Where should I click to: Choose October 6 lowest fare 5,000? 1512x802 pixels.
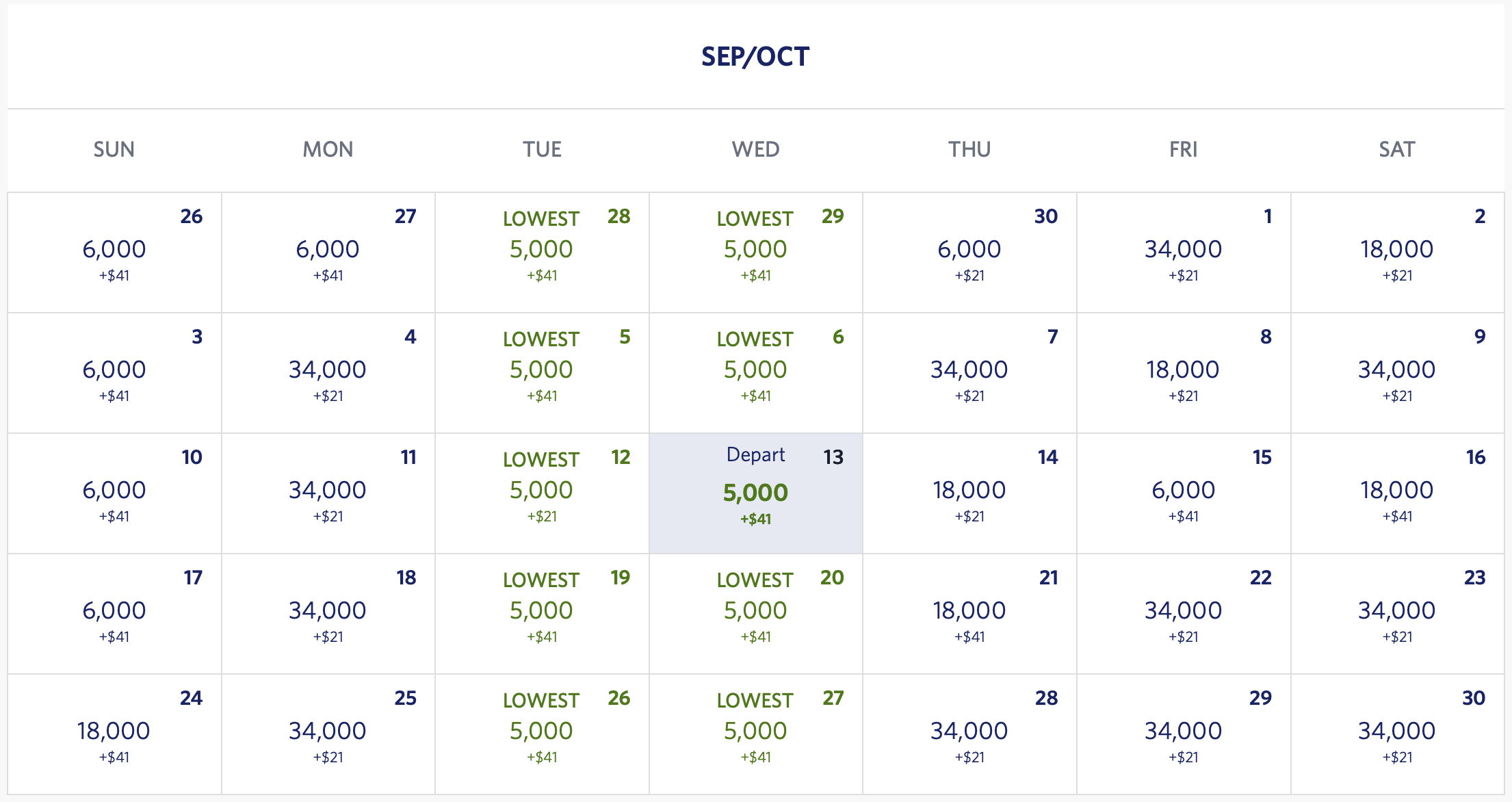[x=755, y=372]
